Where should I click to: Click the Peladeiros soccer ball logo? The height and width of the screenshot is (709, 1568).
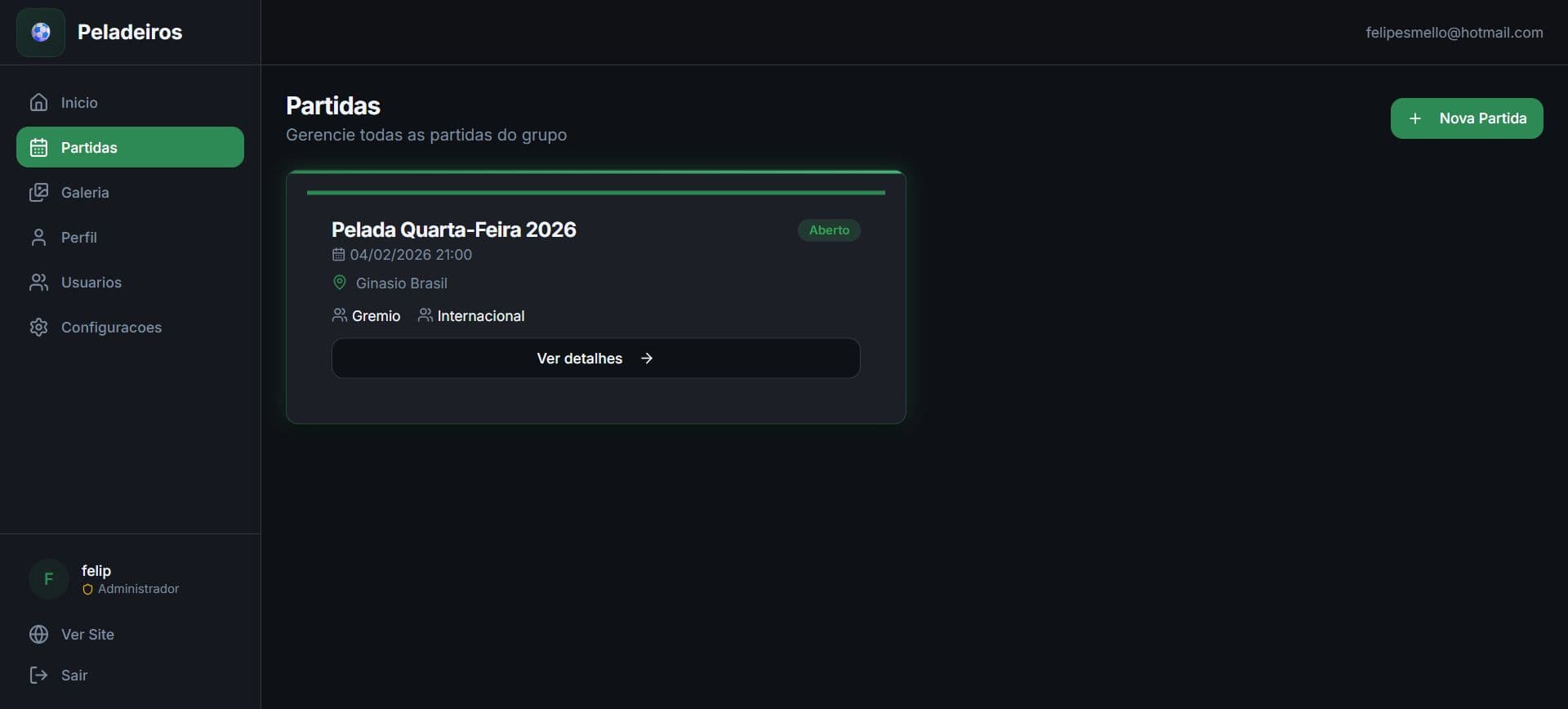(x=41, y=33)
